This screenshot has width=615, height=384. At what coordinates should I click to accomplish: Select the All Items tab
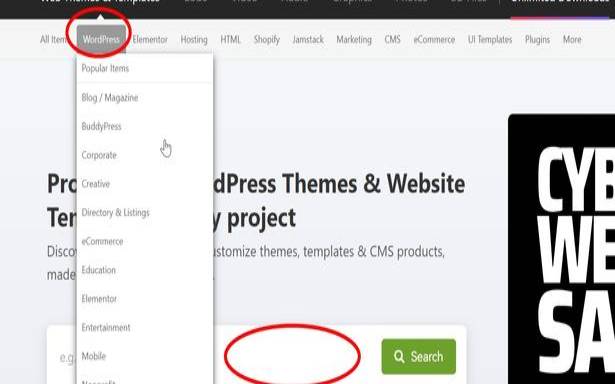(53, 40)
